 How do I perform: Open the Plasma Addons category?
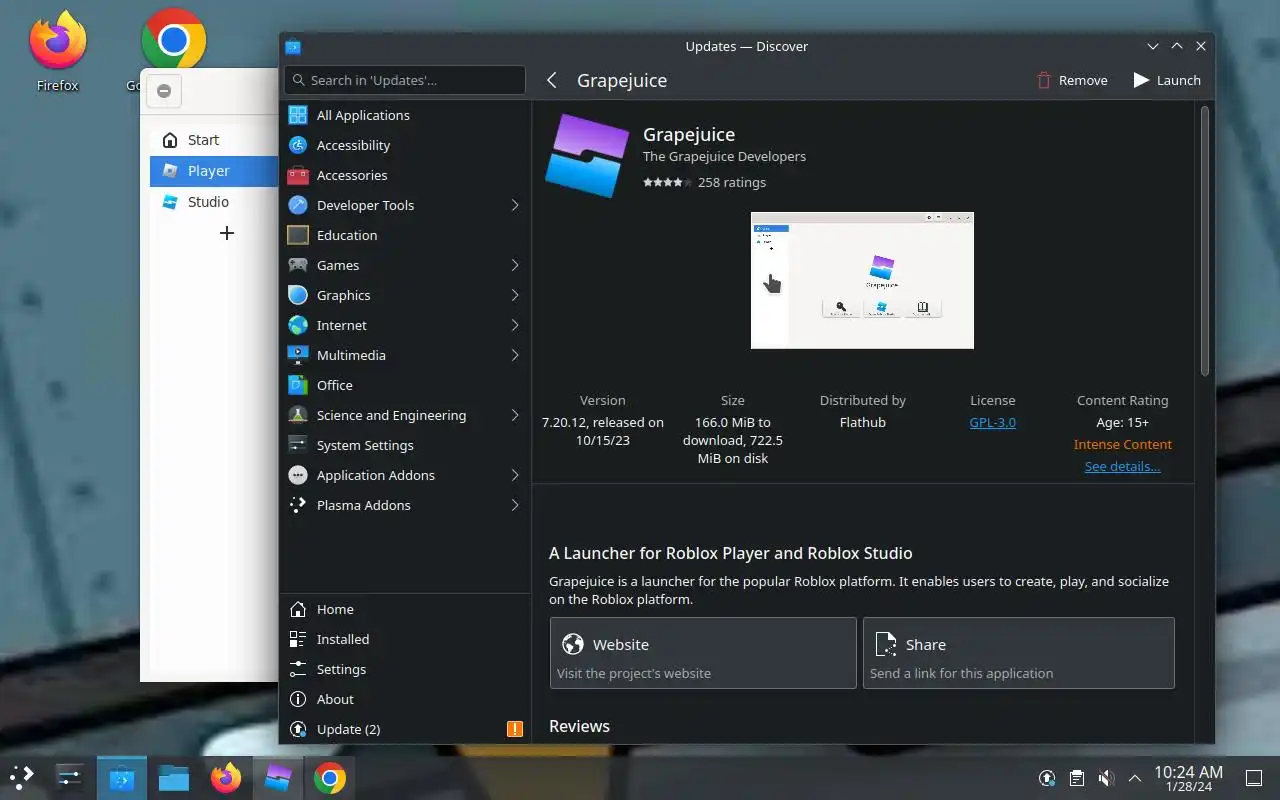click(x=405, y=505)
